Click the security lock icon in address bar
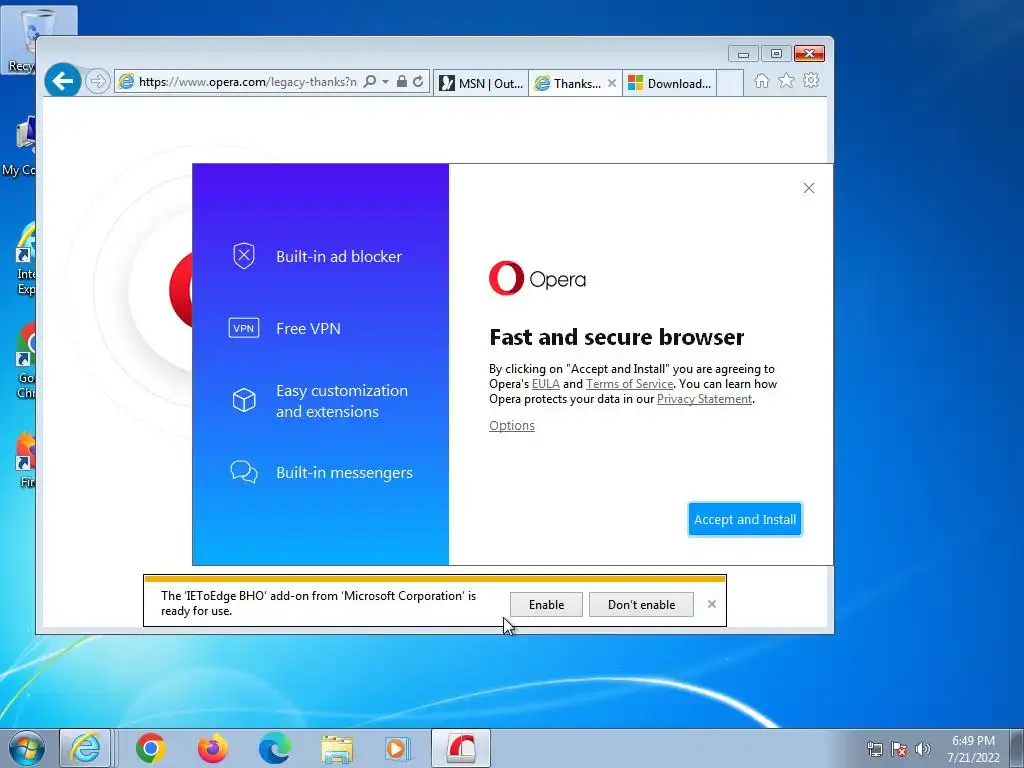The height and width of the screenshot is (768, 1024). 402,82
